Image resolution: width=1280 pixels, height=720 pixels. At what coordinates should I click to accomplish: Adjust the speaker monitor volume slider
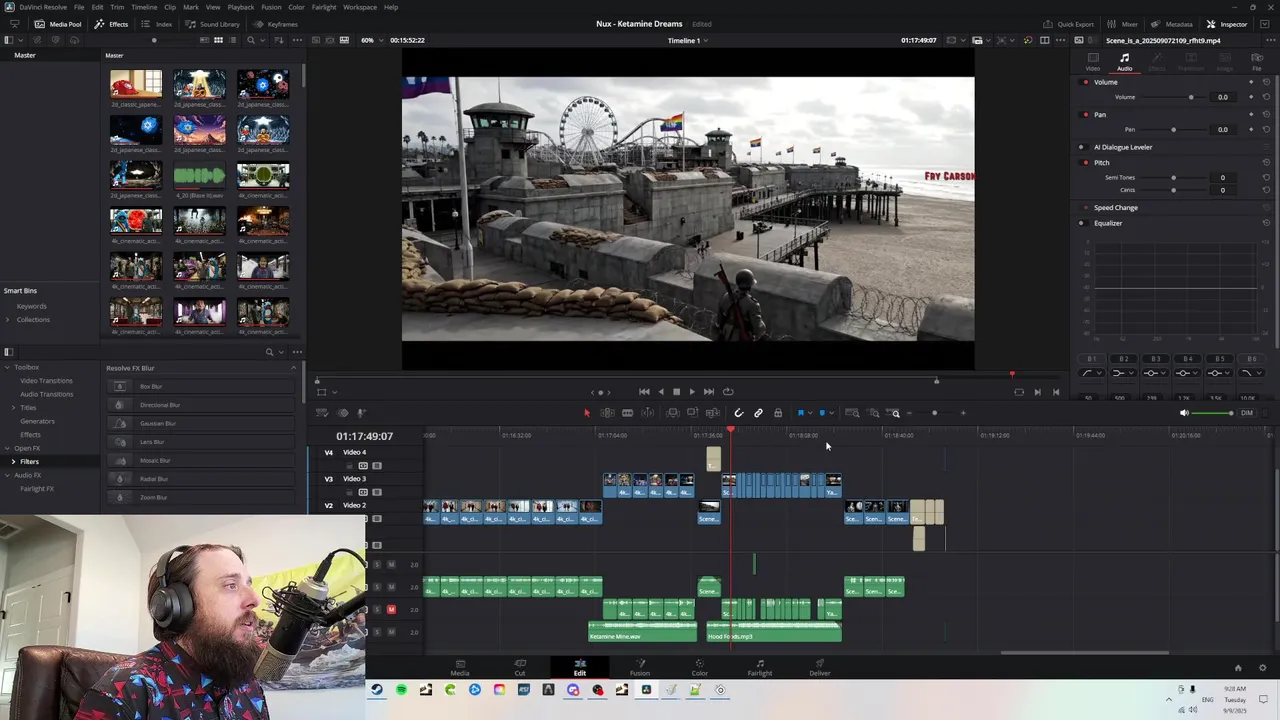tap(1214, 413)
